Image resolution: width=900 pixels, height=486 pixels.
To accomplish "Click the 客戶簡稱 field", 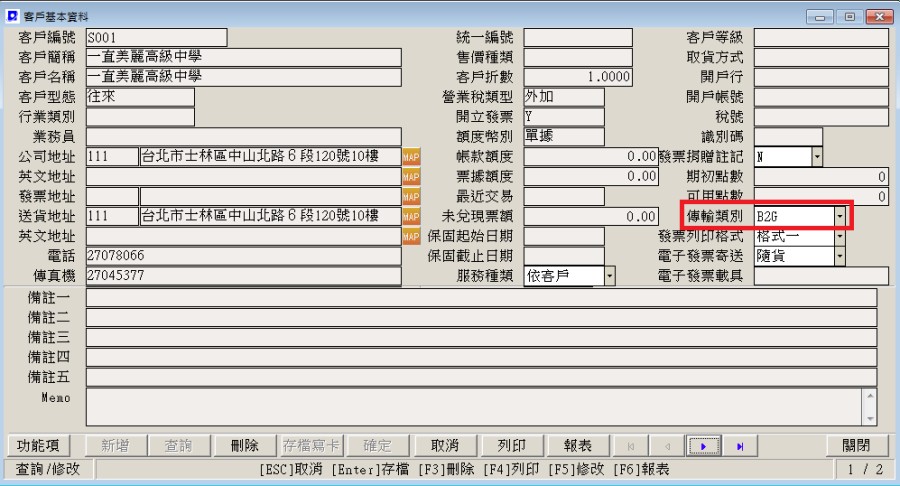I will pyautogui.click(x=243, y=57).
